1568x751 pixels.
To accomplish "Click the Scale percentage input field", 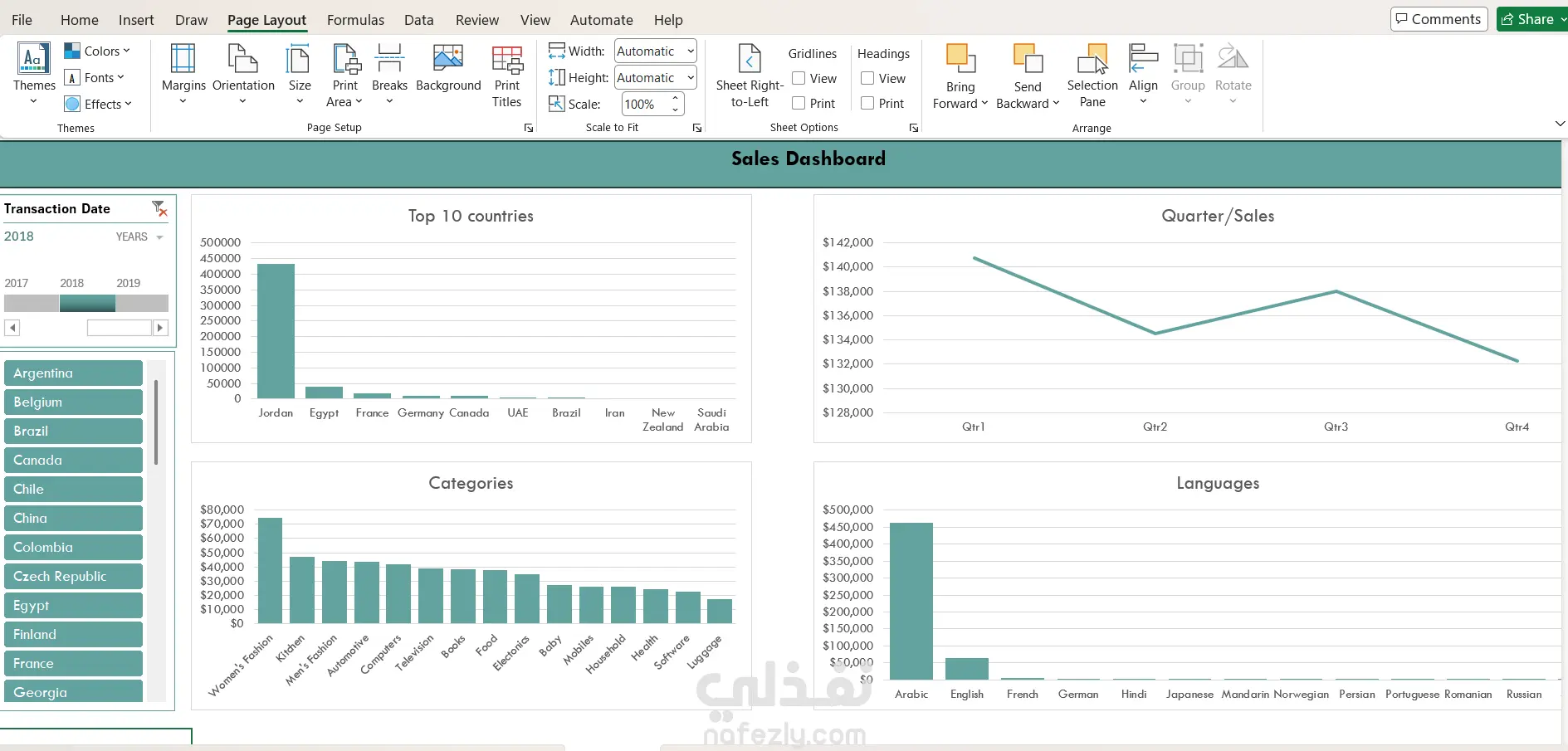I will click(645, 104).
